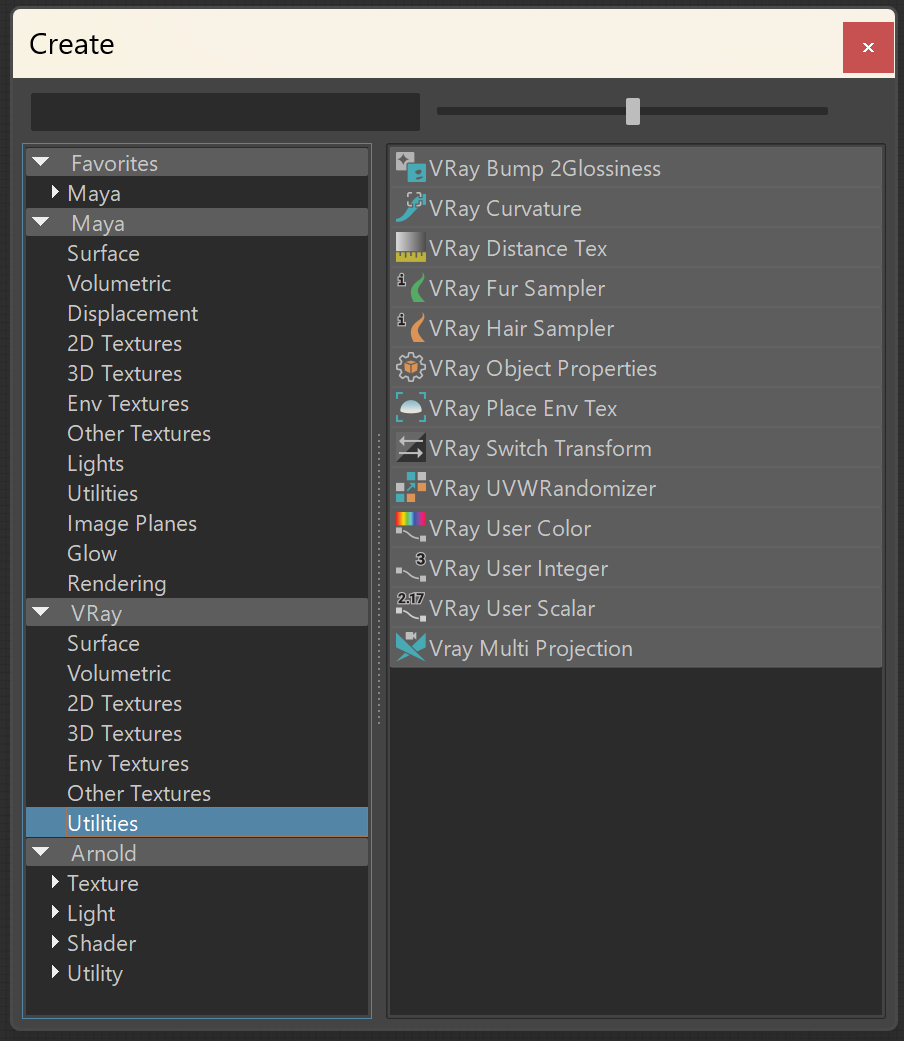The height and width of the screenshot is (1041, 904).
Task: Expand the Maya item under Favorites
Action: click(56, 192)
